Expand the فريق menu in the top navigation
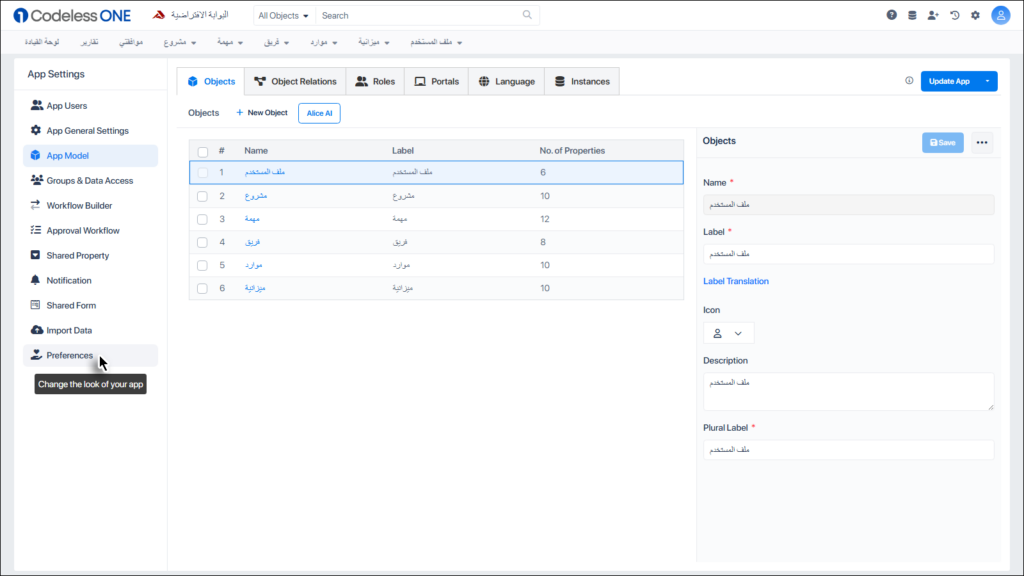Image resolution: width=1024 pixels, height=576 pixels. 277,42
